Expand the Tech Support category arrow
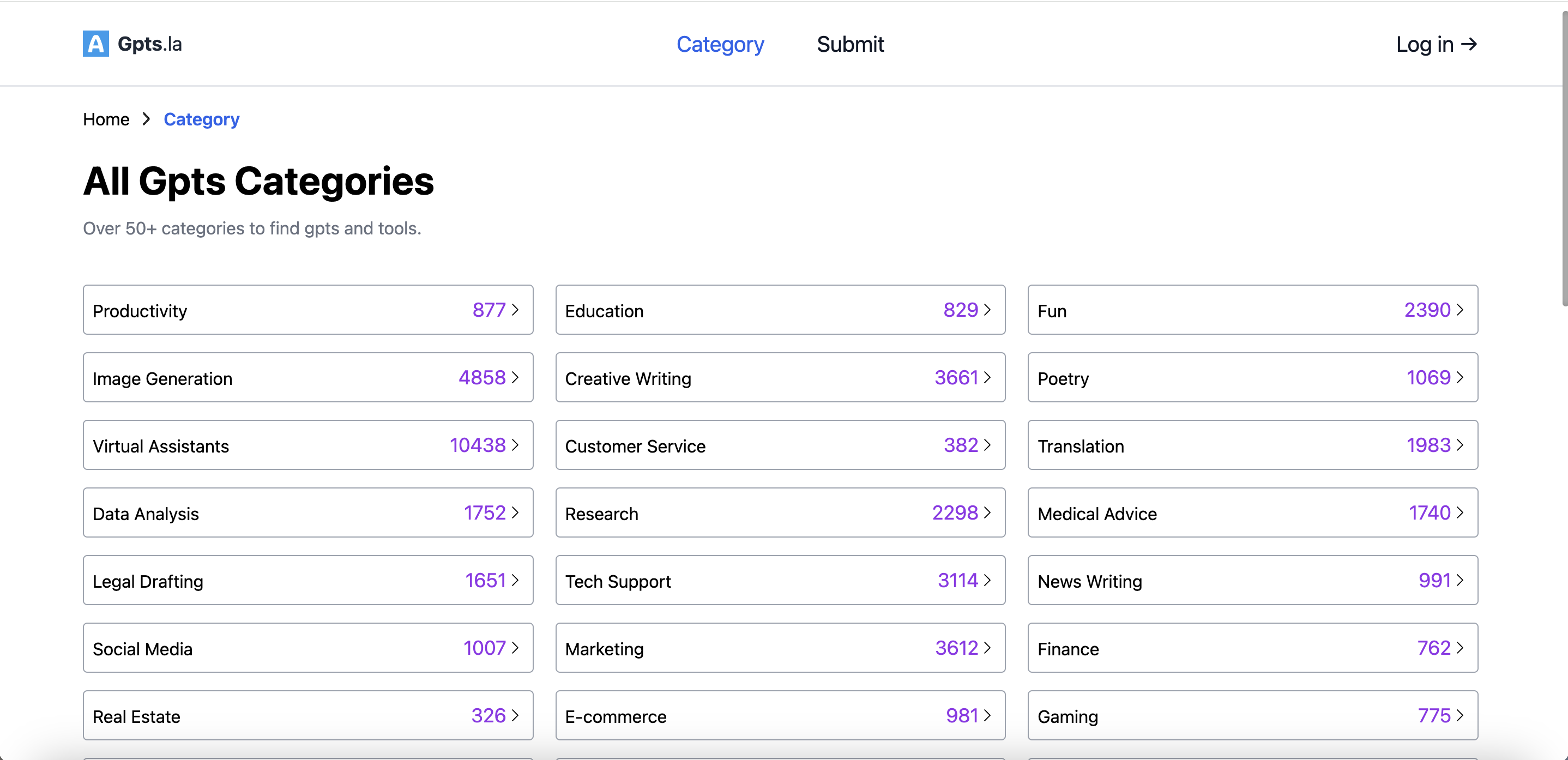Screen dimensions: 1568x760 (987, 580)
